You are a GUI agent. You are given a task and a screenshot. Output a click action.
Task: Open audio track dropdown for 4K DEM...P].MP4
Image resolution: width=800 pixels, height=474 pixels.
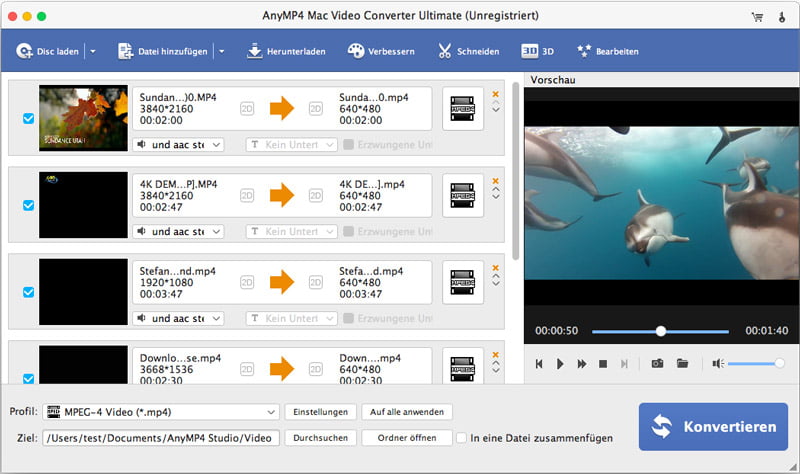tap(179, 232)
